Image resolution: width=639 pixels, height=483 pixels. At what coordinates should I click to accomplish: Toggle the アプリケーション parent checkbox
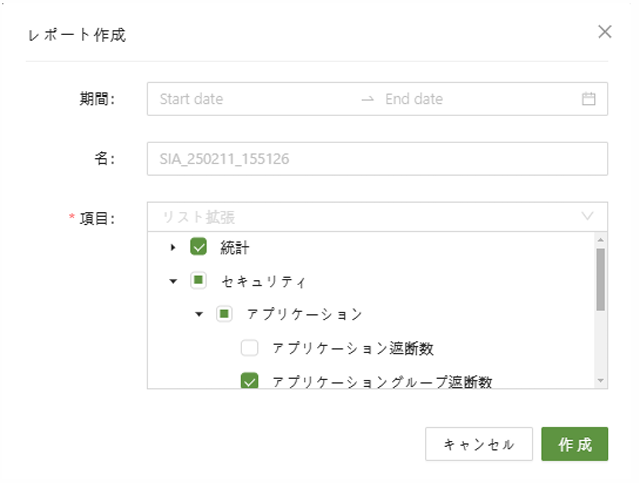pyautogui.click(x=224, y=314)
